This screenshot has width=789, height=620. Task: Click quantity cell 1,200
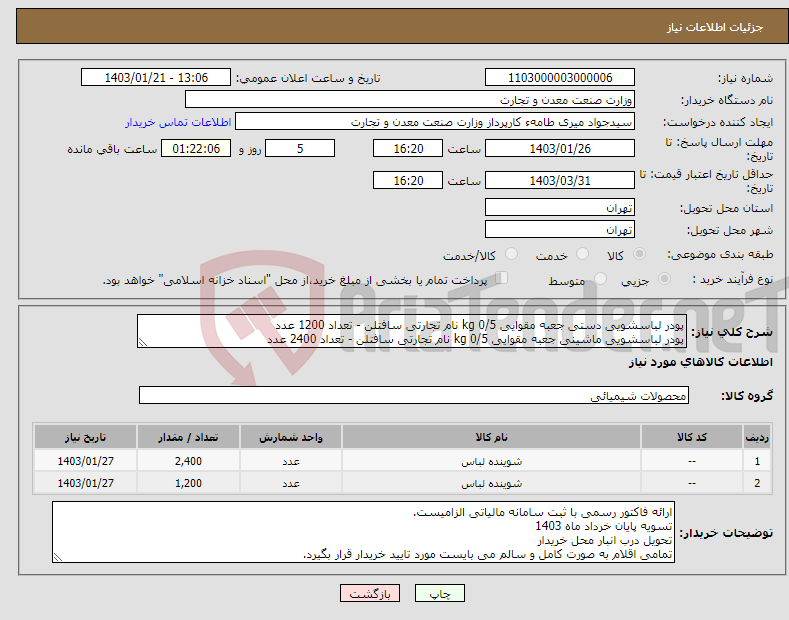(188, 483)
